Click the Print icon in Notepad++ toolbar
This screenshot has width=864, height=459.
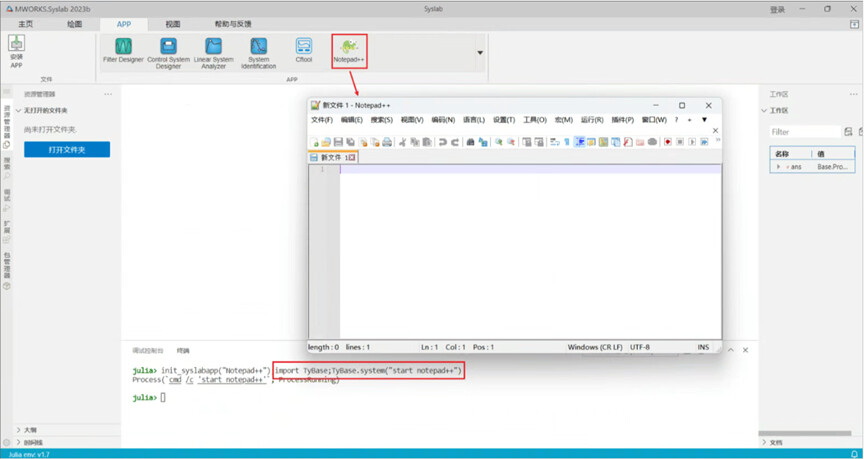[x=387, y=142]
